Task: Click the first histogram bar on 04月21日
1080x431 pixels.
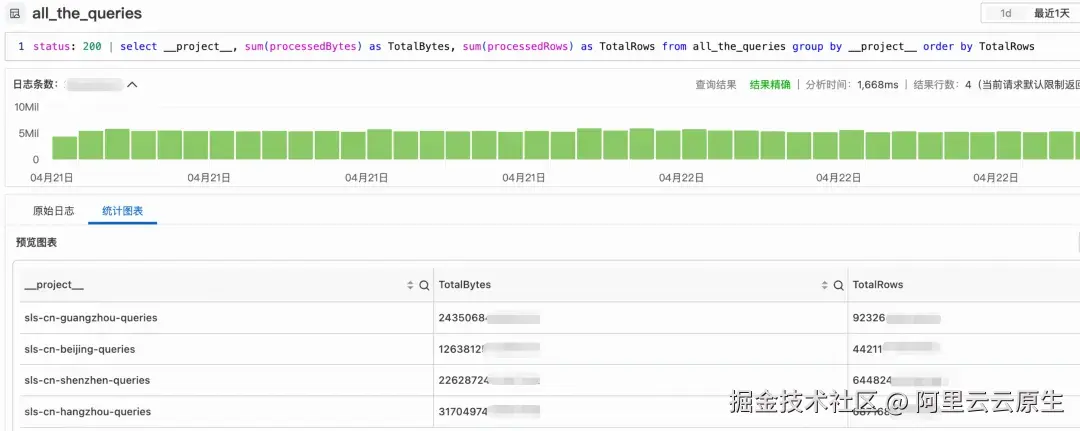Action: point(65,147)
